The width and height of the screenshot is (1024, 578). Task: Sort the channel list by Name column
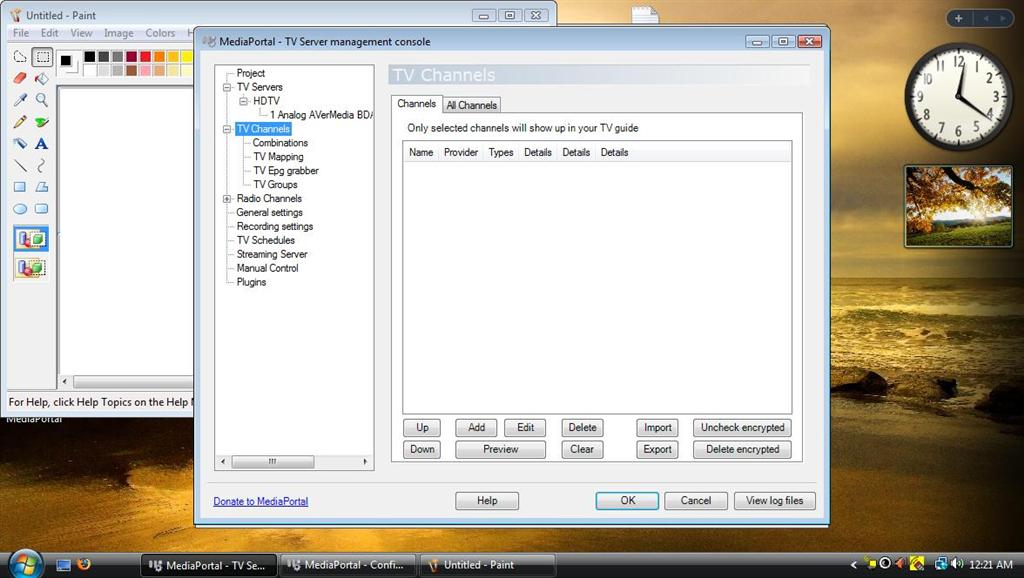pos(421,152)
